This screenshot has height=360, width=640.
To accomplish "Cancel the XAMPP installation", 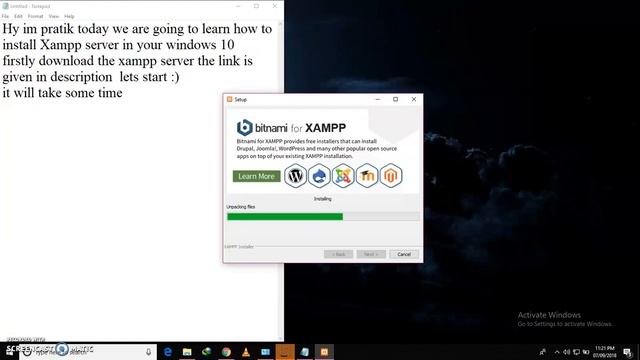I will click(x=404, y=254).
